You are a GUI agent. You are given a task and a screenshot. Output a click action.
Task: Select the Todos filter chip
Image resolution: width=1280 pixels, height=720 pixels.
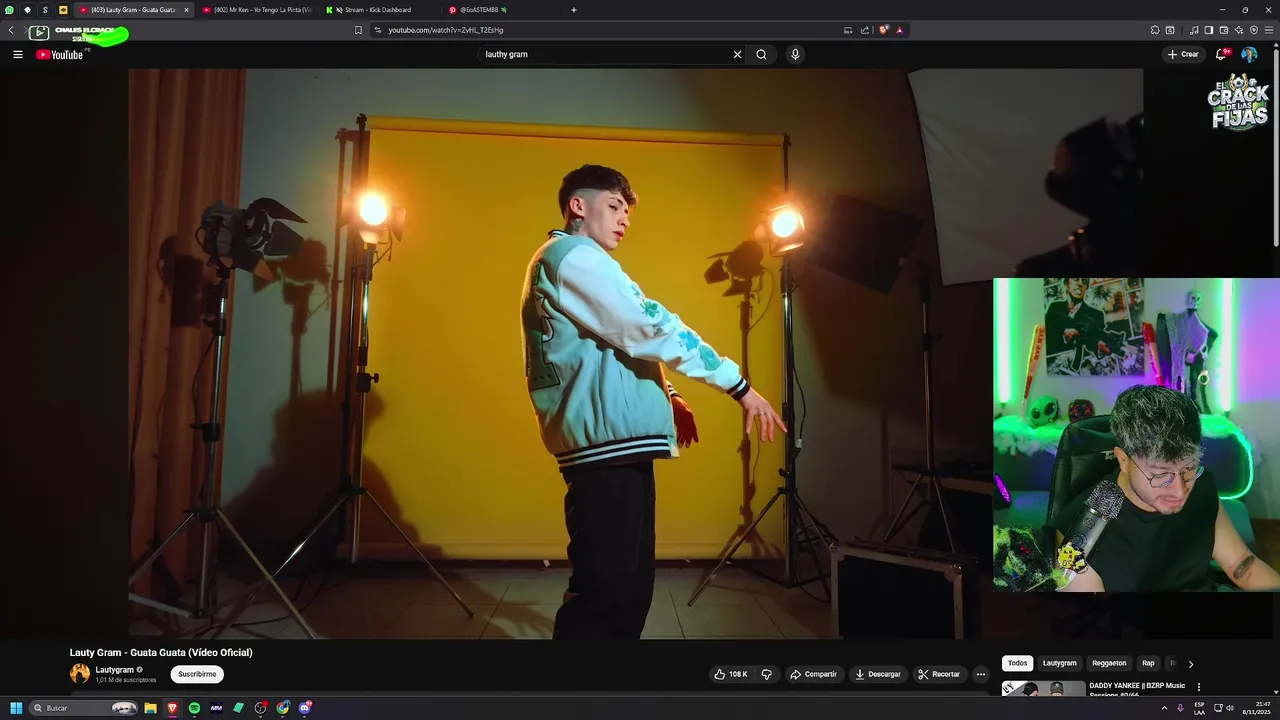pyautogui.click(x=1017, y=663)
